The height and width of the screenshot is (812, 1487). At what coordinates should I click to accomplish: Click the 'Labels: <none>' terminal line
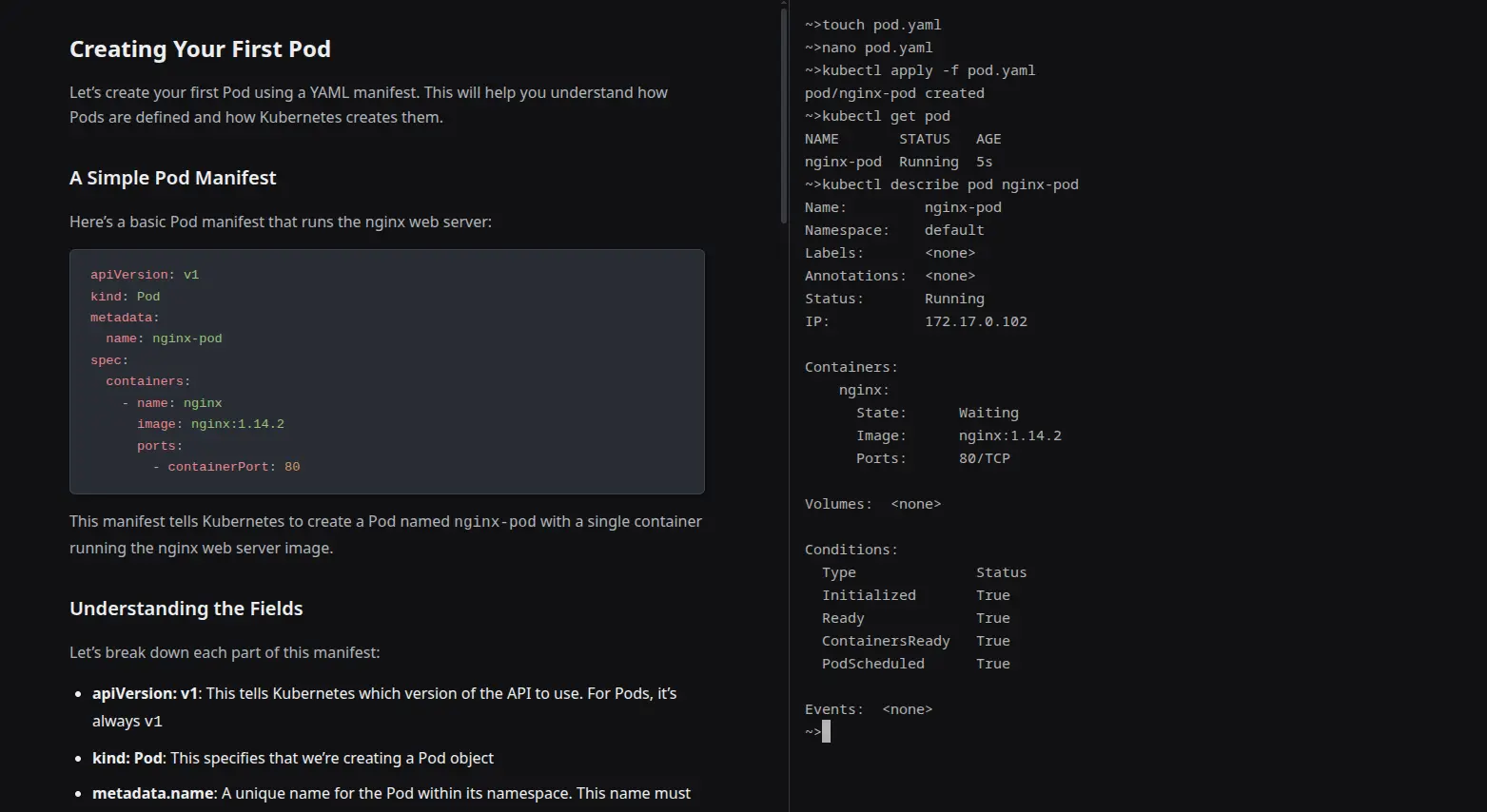tap(890, 253)
